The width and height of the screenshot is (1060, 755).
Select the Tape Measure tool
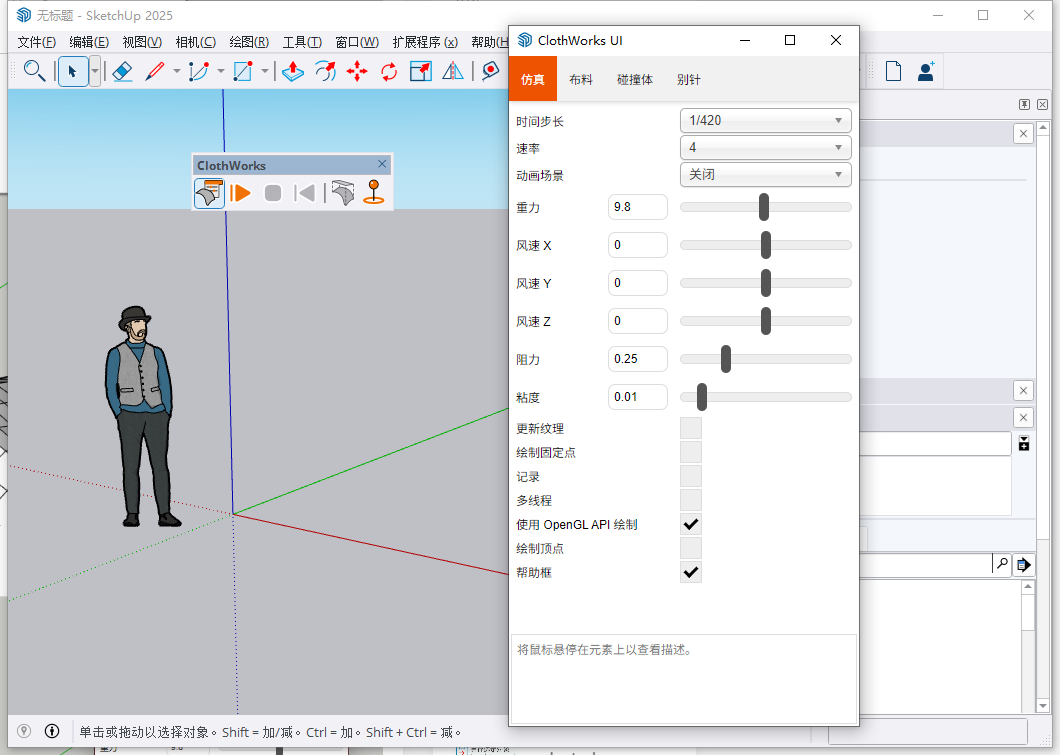pos(490,71)
